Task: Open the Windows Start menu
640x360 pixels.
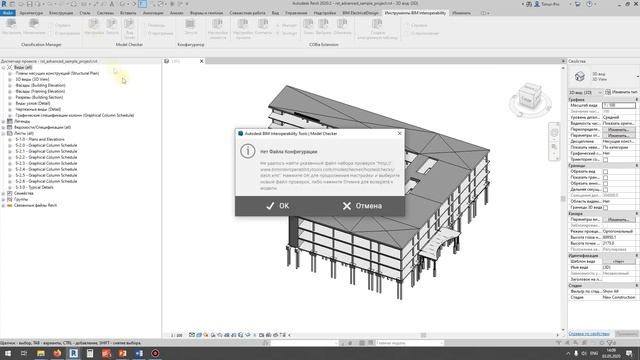Action: click(x=8, y=353)
